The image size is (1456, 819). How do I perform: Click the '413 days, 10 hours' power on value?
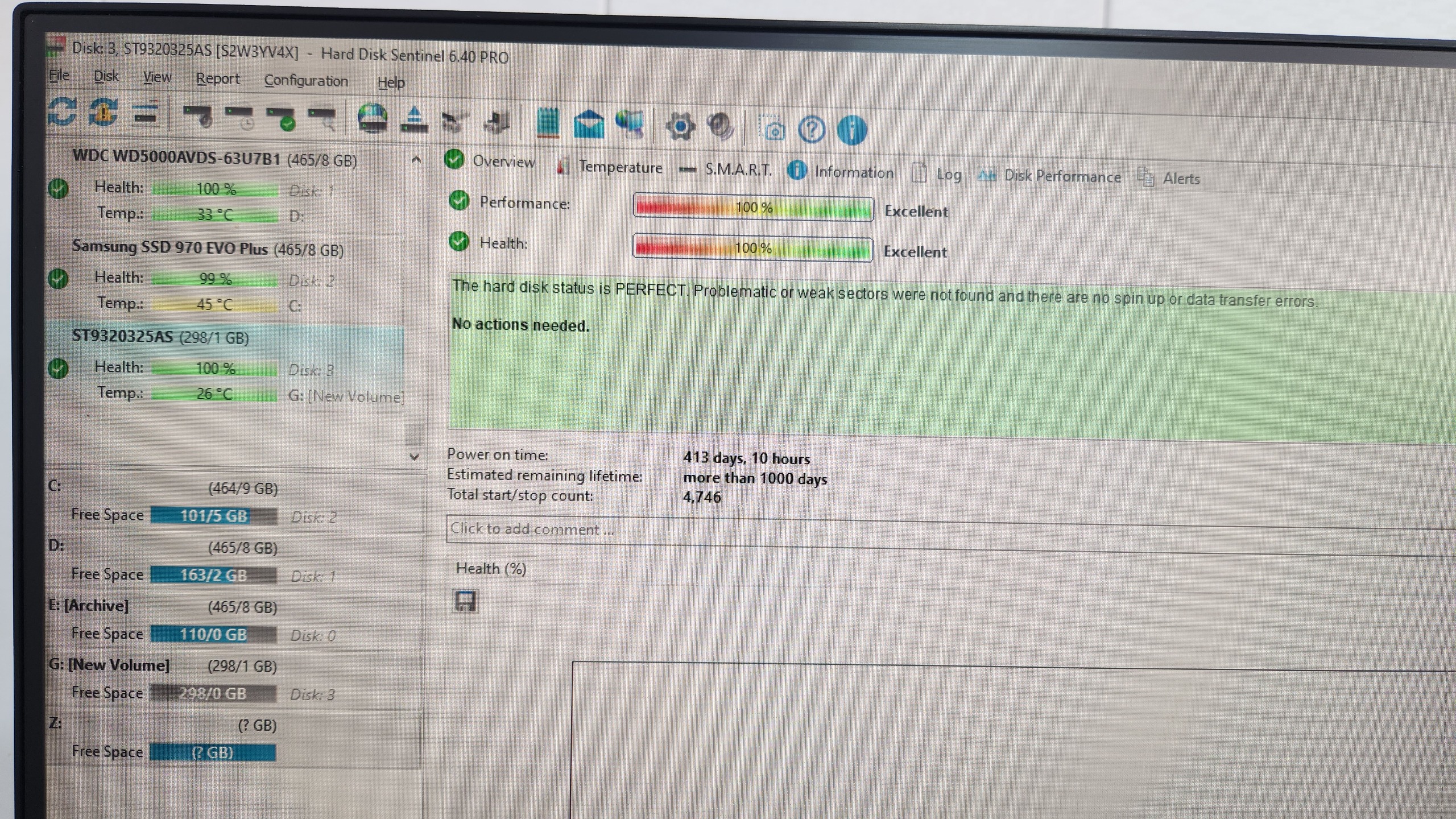(x=747, y=458)
